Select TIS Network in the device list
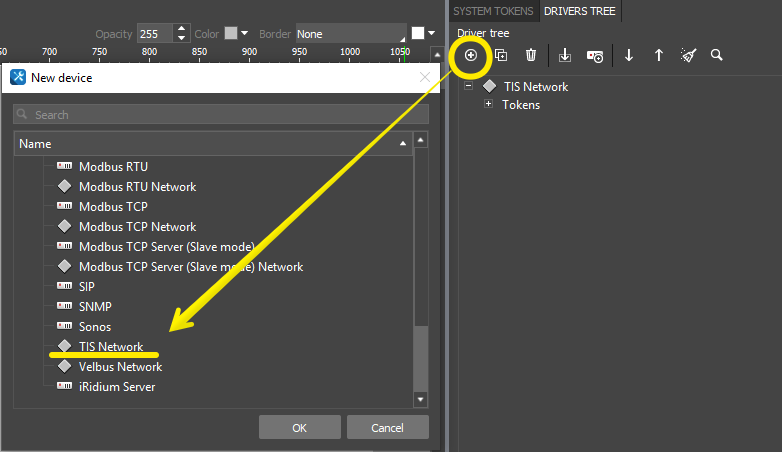 (111, 347)
